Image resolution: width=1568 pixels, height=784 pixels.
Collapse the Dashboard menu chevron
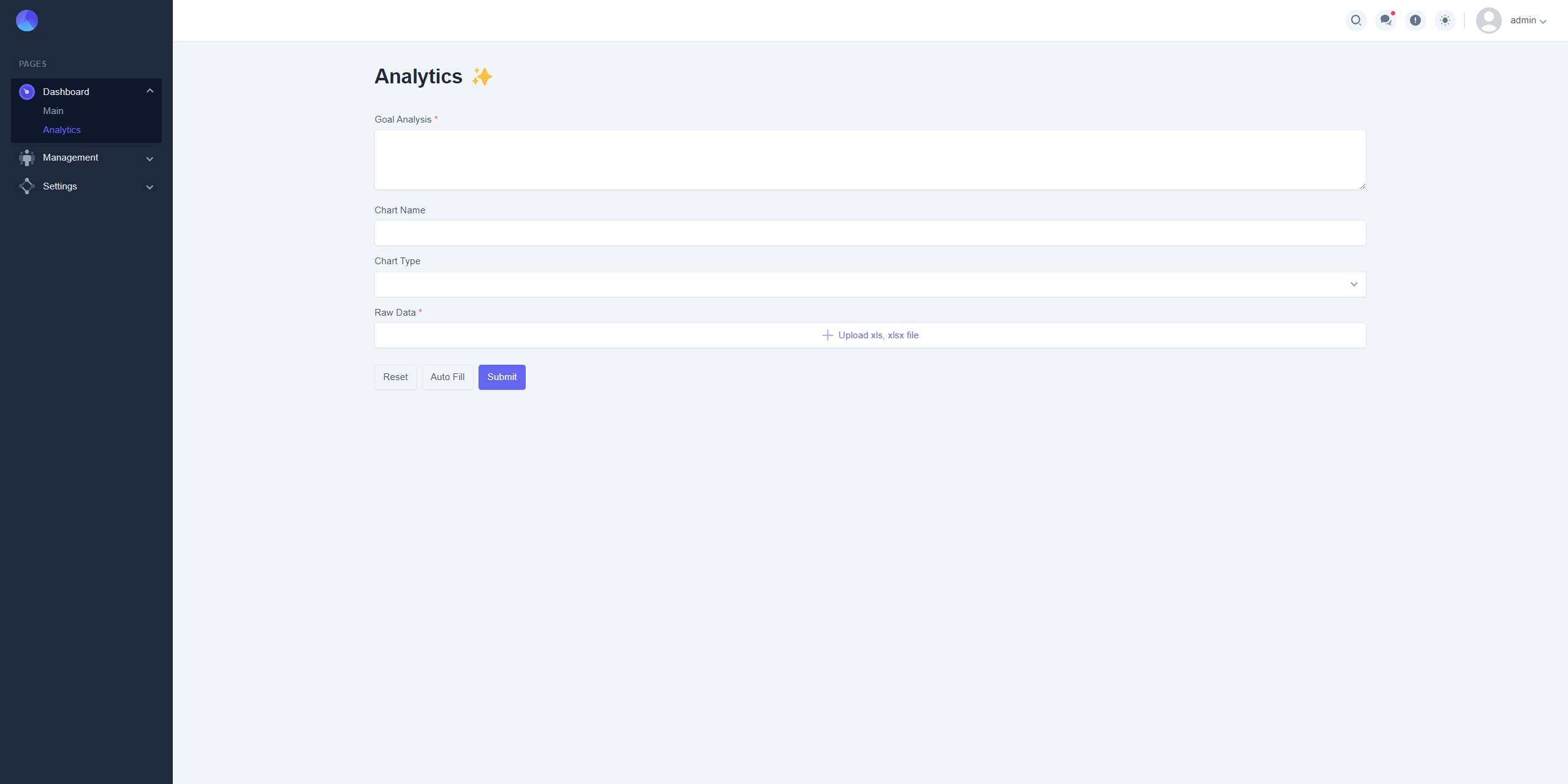click(150, 91)
